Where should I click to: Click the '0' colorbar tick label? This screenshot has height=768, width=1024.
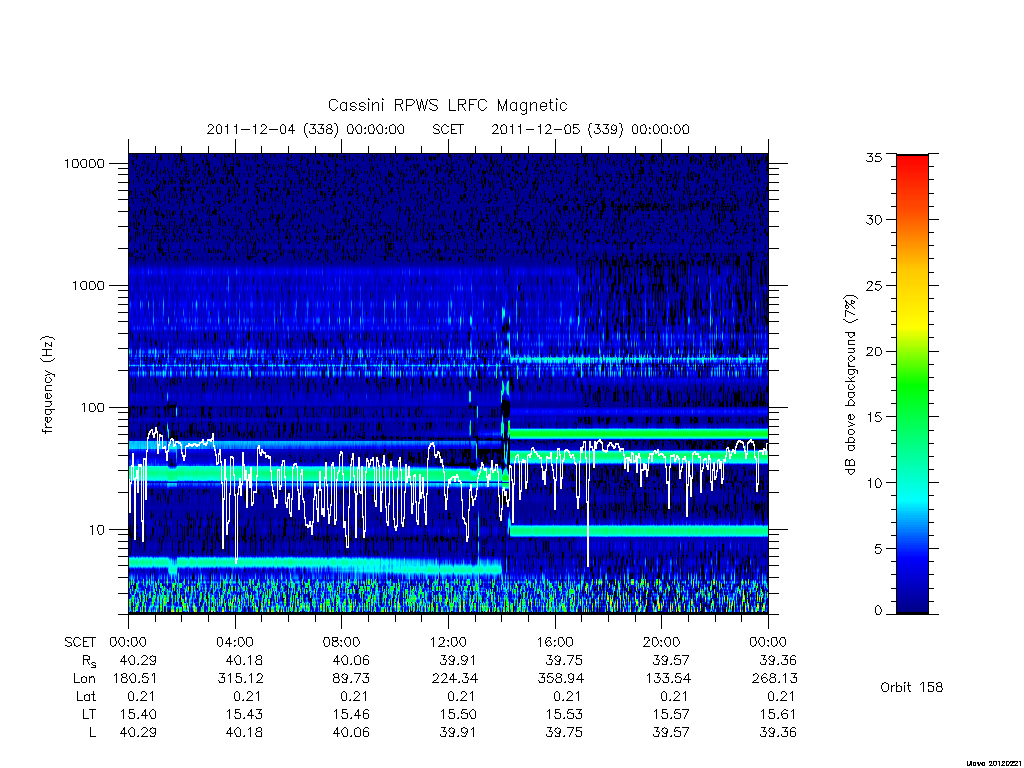pos(878,611)
